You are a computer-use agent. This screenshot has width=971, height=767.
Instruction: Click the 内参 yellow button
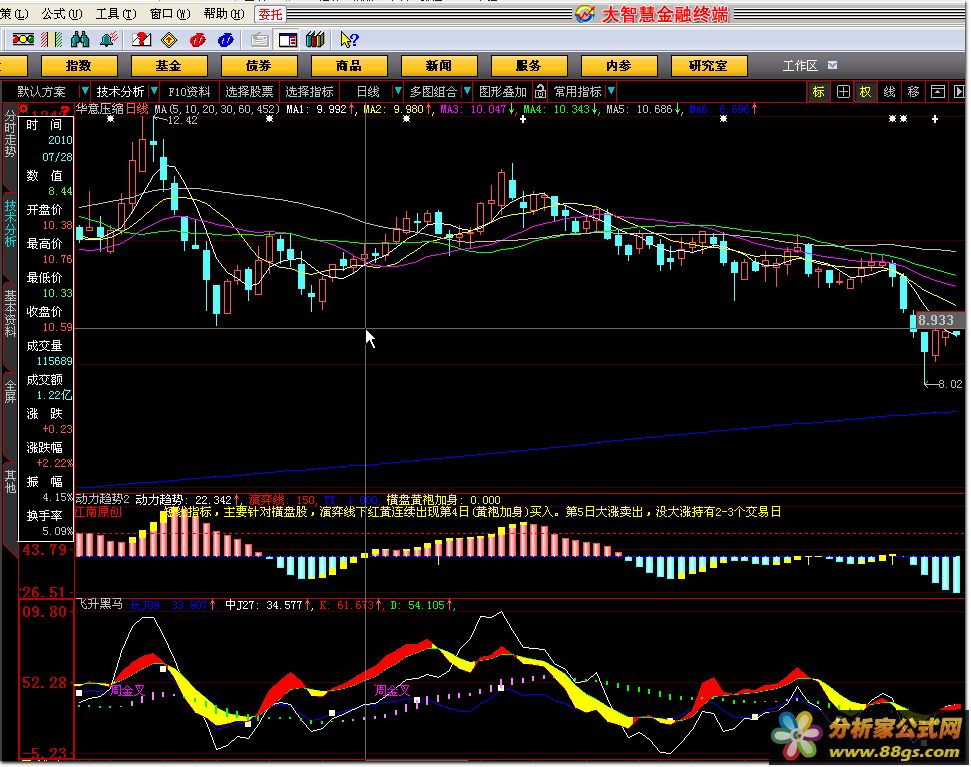pos(619,66)
